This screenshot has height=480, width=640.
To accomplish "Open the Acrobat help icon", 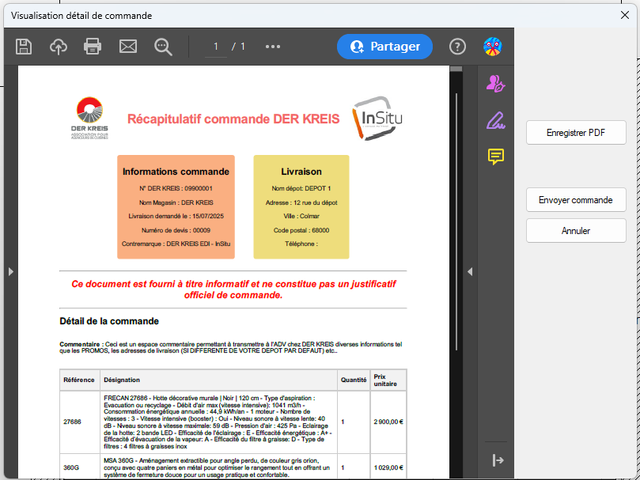I will pos(457,46).
